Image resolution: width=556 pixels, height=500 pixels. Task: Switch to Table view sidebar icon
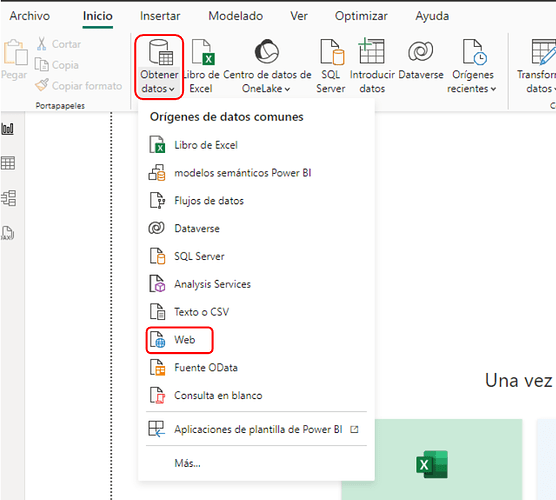pos(8,163)
